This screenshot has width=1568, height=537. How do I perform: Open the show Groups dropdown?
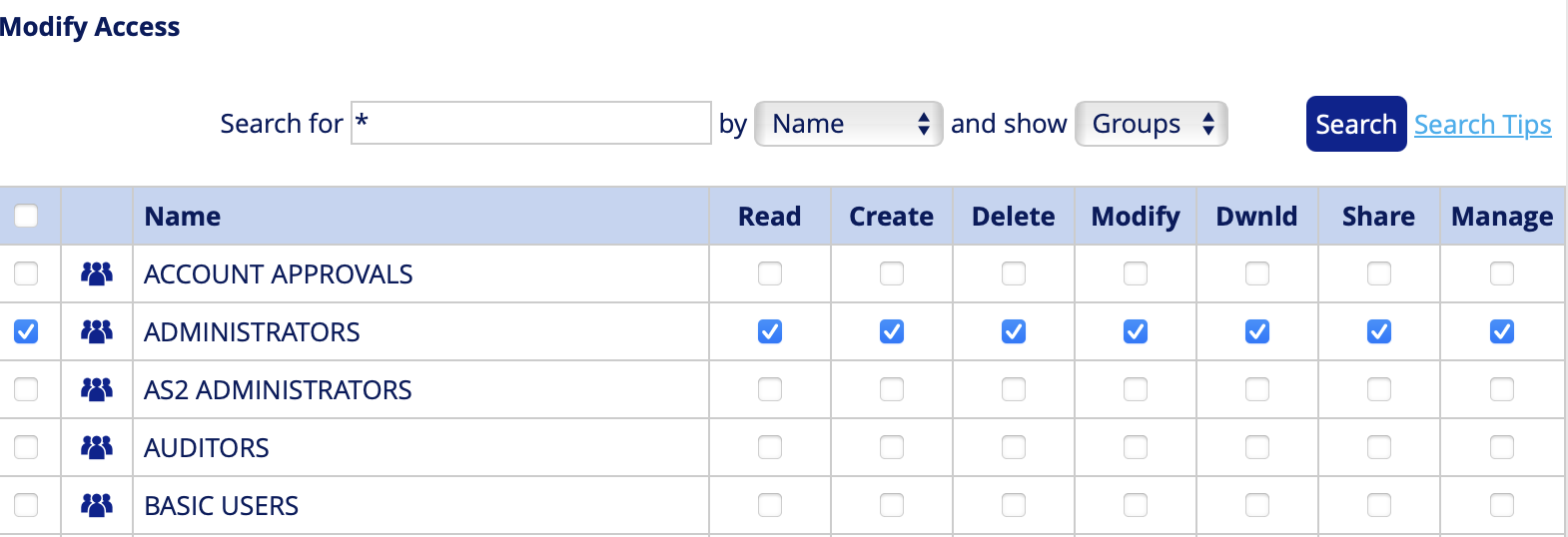point(1151,124)
